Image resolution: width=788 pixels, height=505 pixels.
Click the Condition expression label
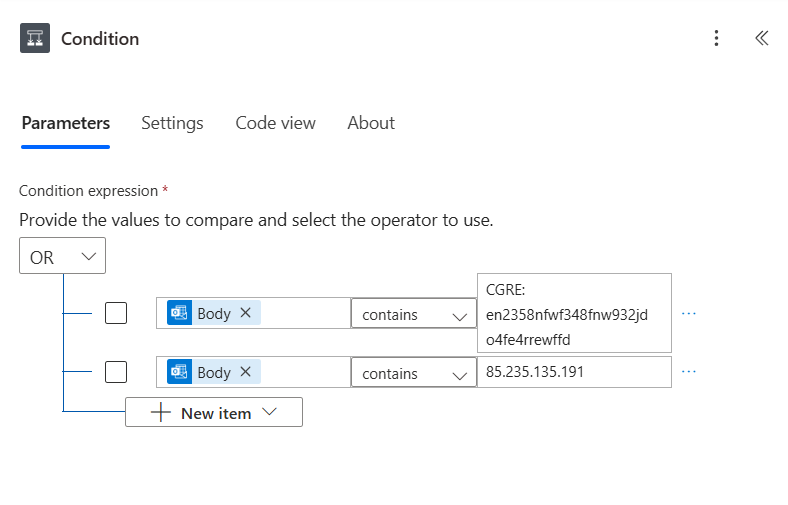(x=88, y=191)
